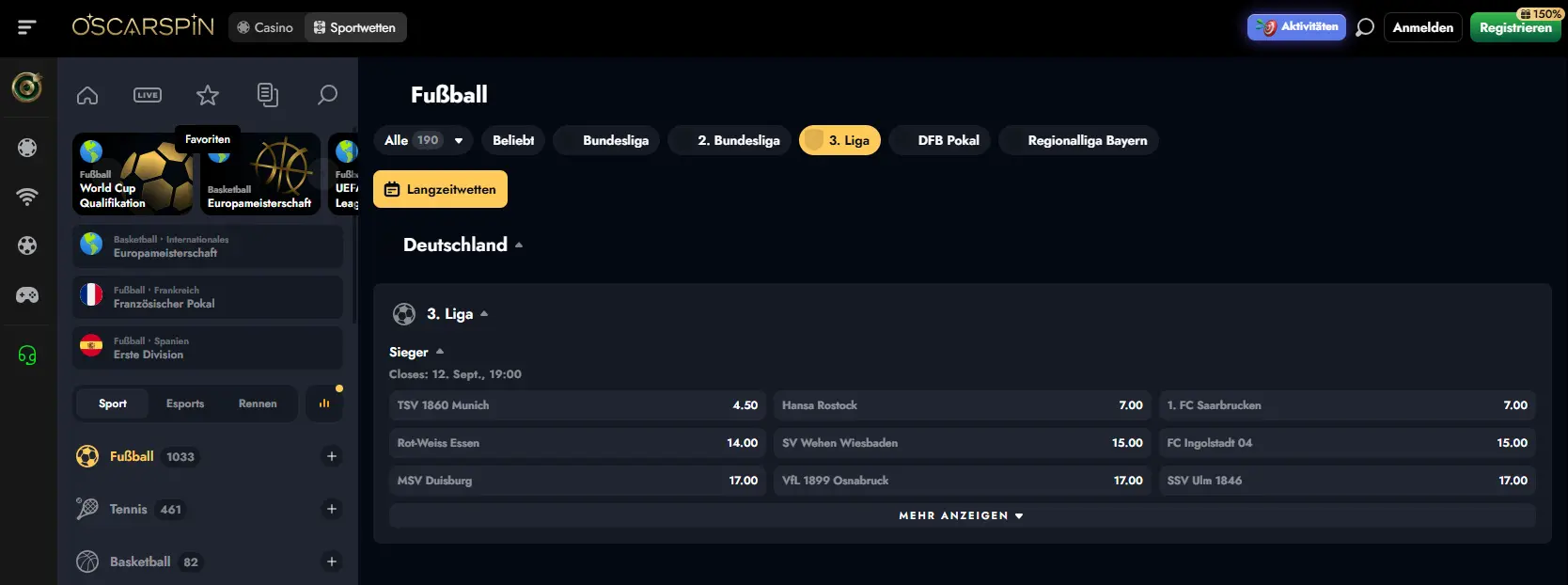Open the game controller sidebar icon
Image resolution: width=1568 pixels, height=585 pixels.
[27, 295]
